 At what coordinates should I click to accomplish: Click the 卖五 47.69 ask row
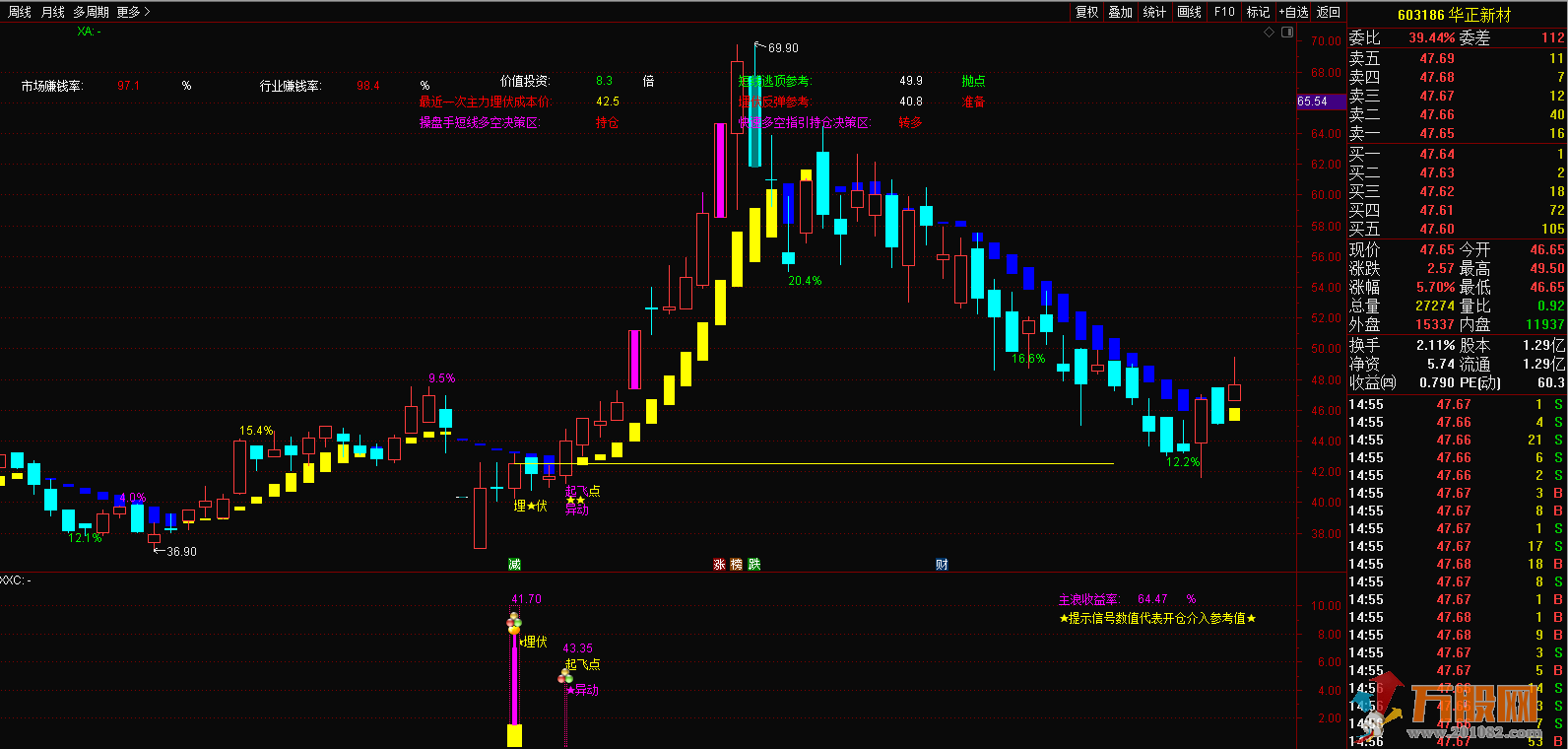click(x=1457, y=58)
